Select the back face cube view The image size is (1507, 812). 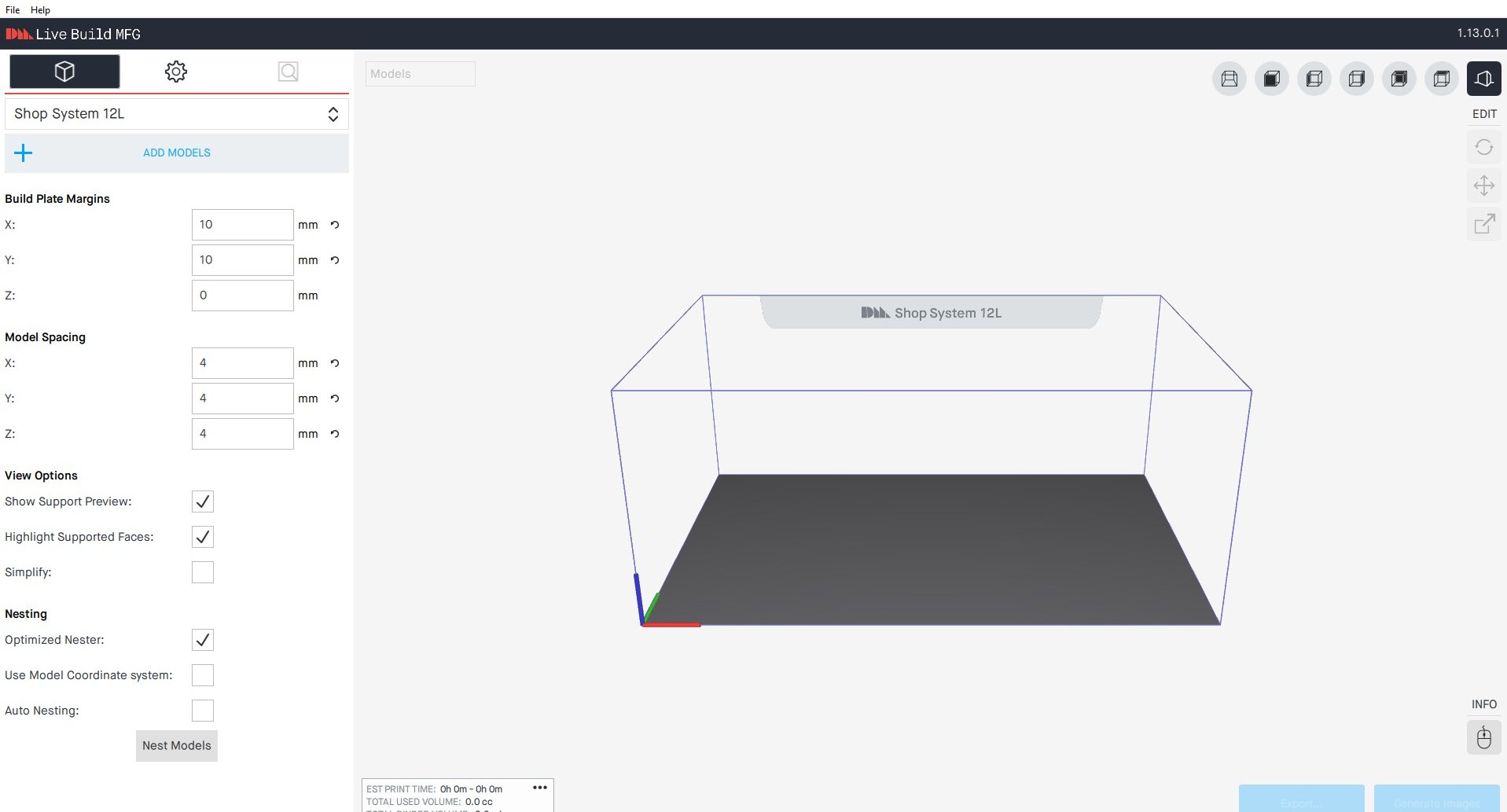[x=1399, y=79]
